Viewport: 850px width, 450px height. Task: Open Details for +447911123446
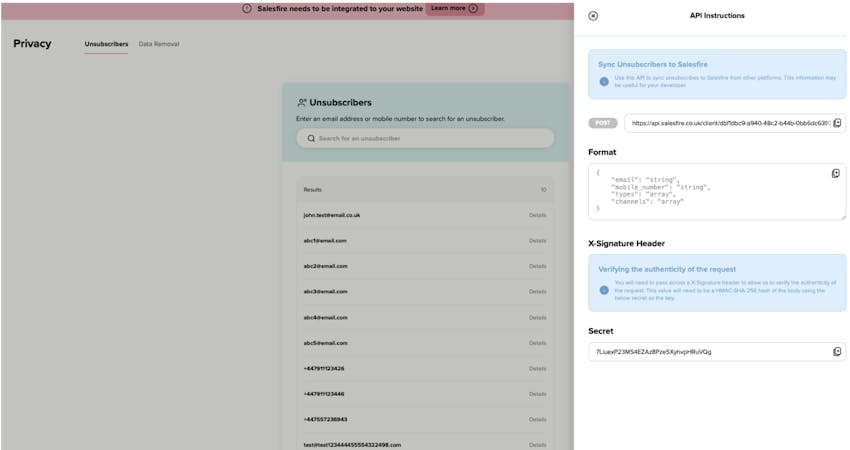(537, 394)
